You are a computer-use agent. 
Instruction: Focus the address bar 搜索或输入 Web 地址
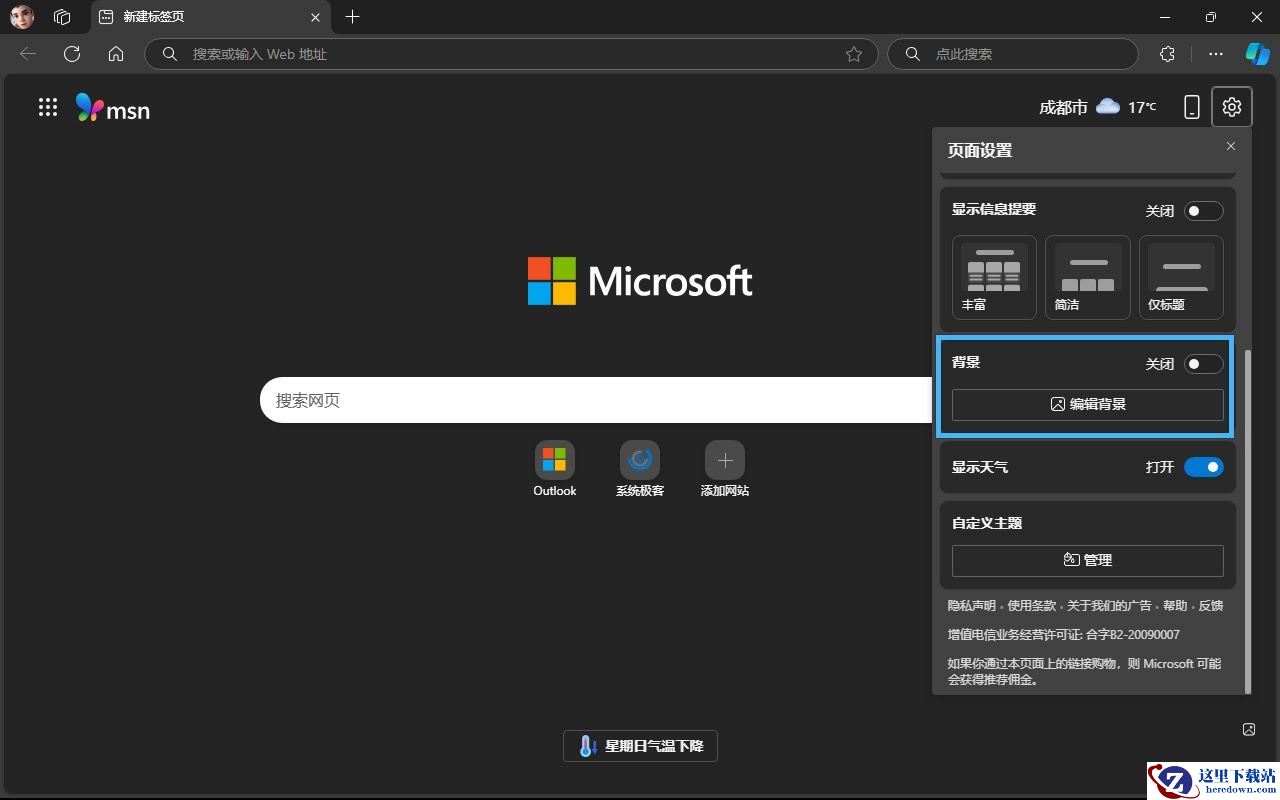[511, 54]
